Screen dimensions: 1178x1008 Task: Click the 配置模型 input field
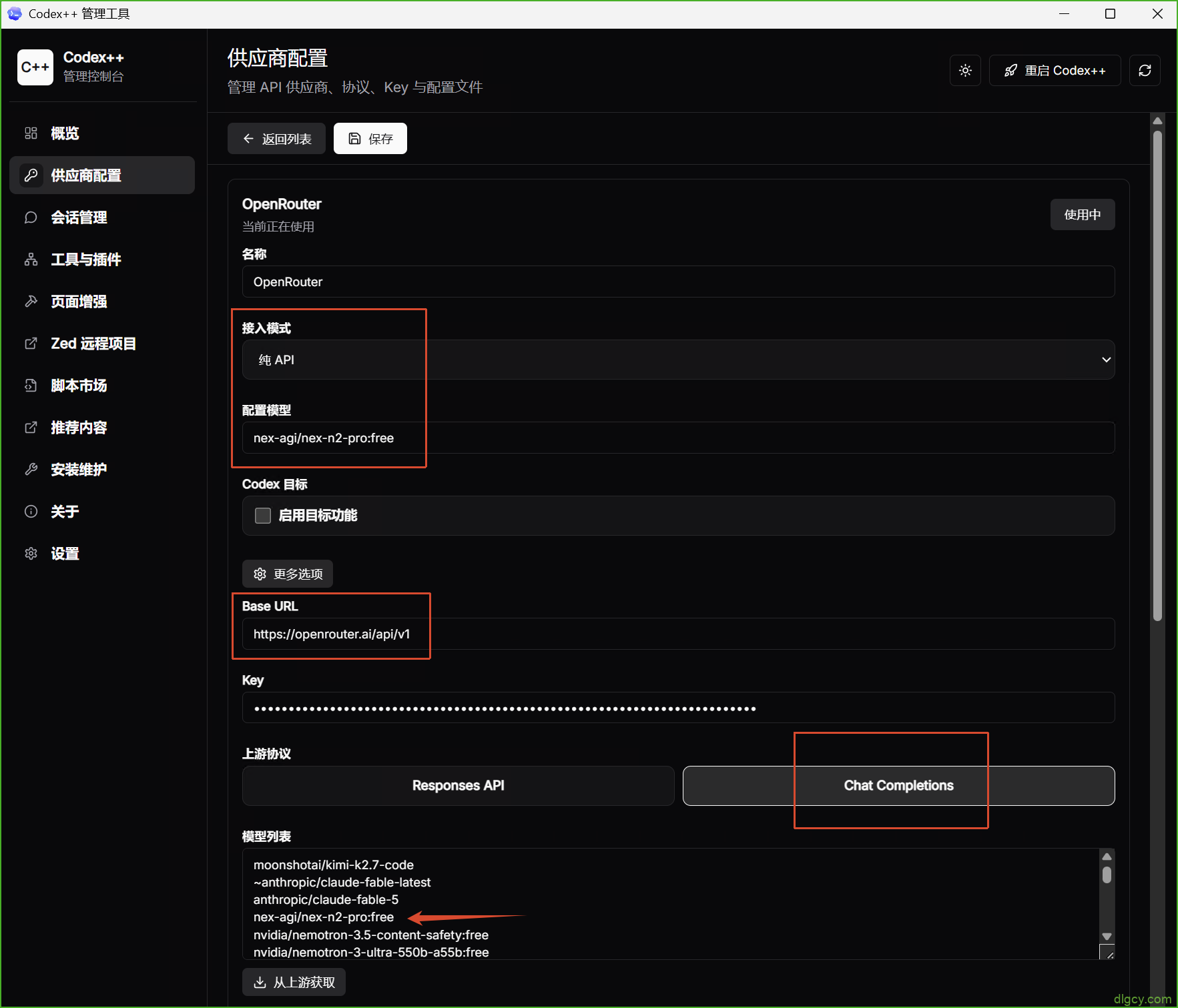tap(678, 438)
